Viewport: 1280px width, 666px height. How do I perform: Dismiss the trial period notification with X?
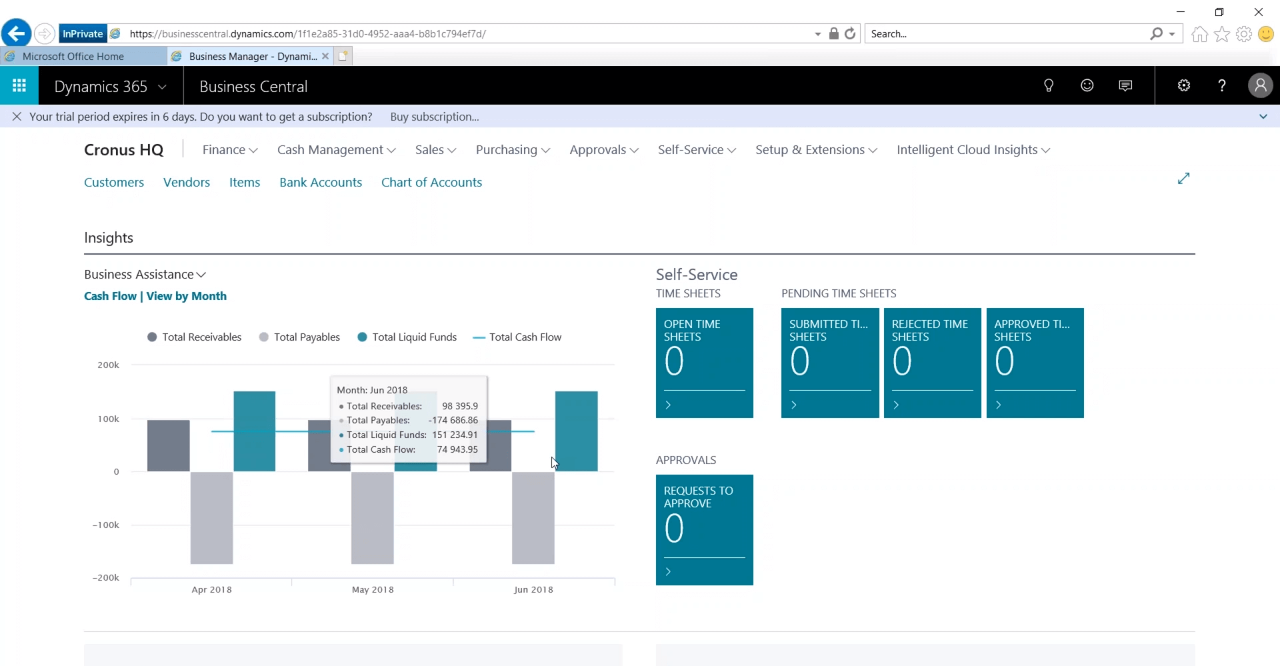[16, 117]
